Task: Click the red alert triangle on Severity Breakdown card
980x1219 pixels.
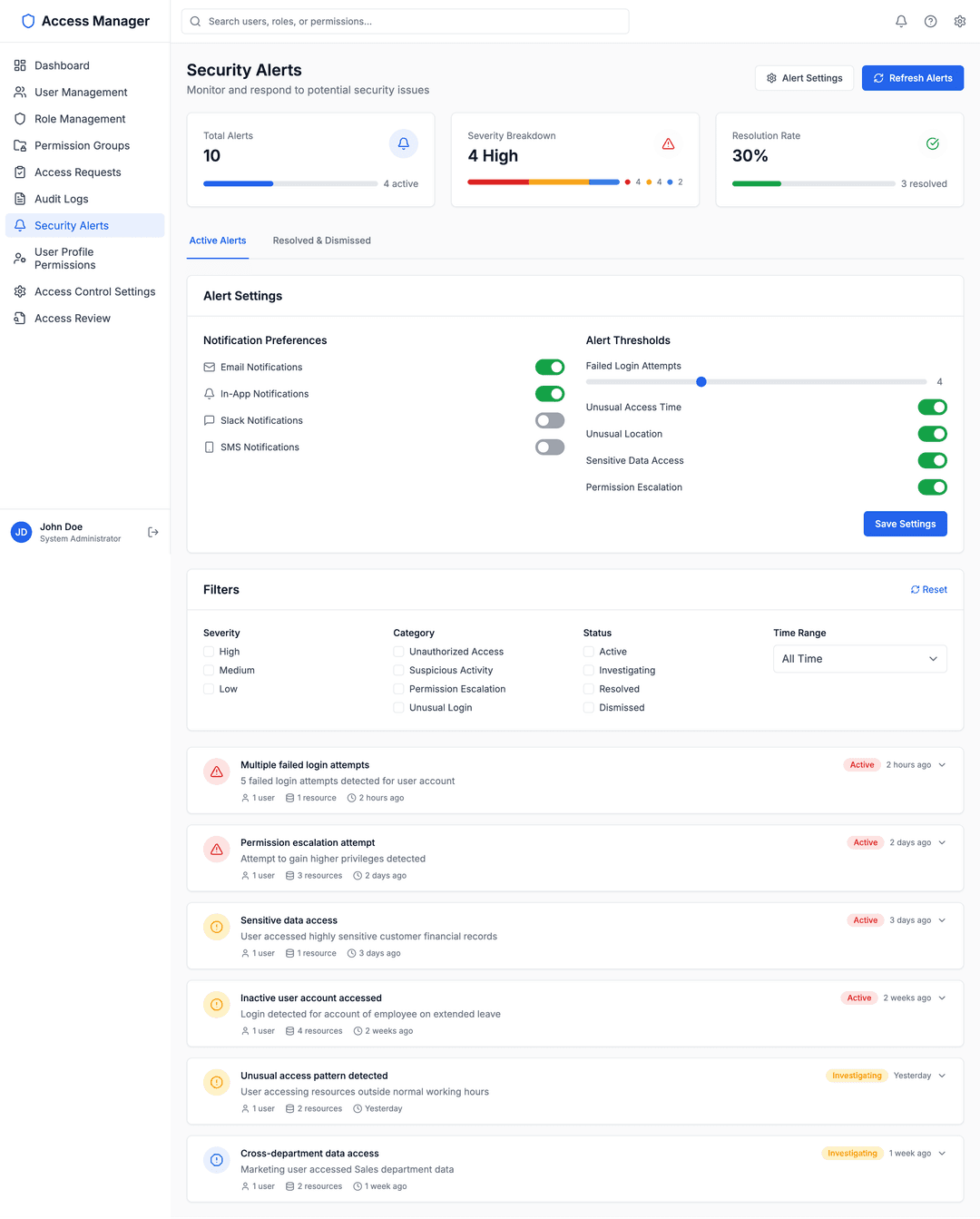Action: 669,143
